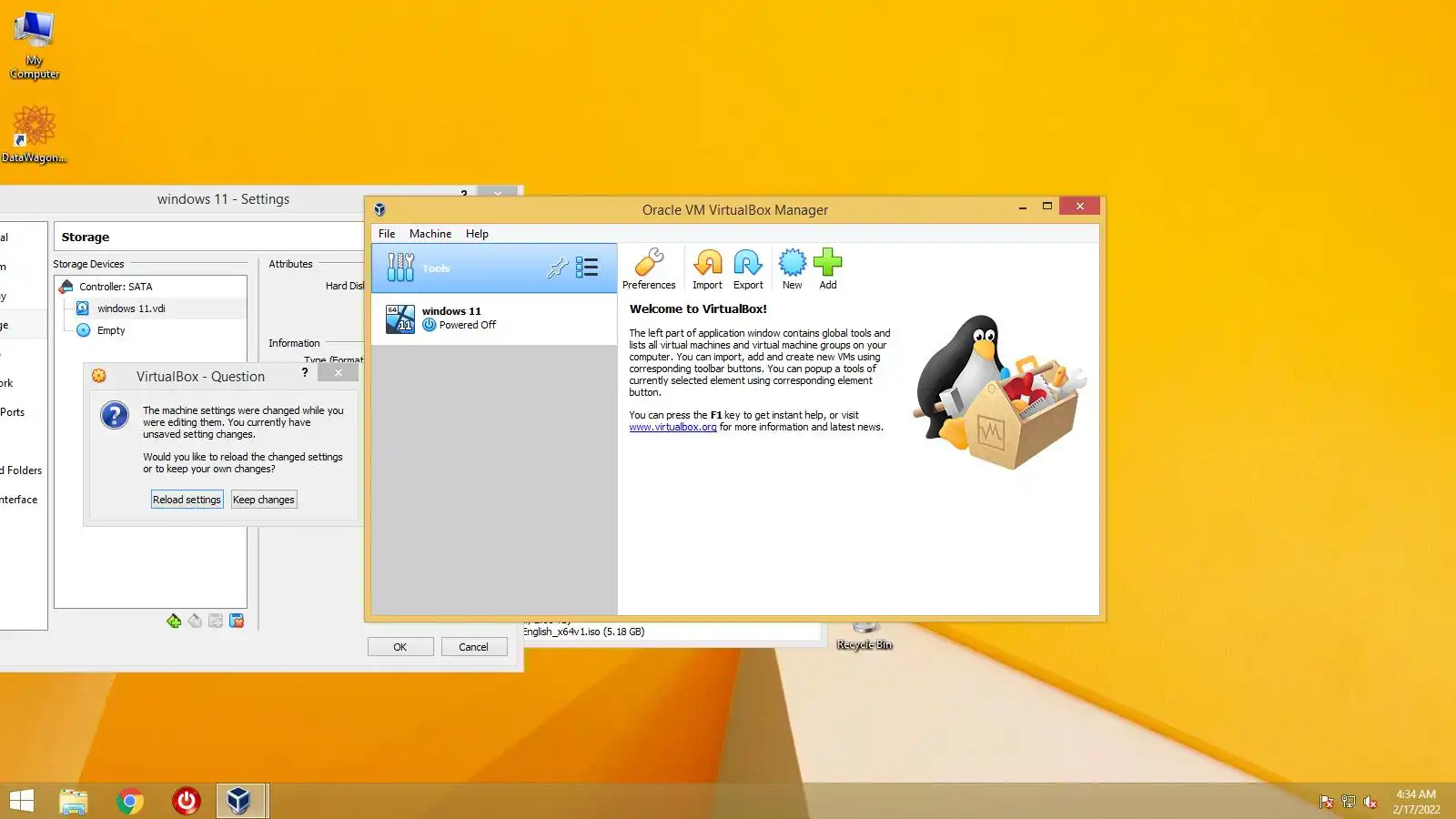Click the network icon in system tray
Screen dimensions: 1456x819
1349,802
